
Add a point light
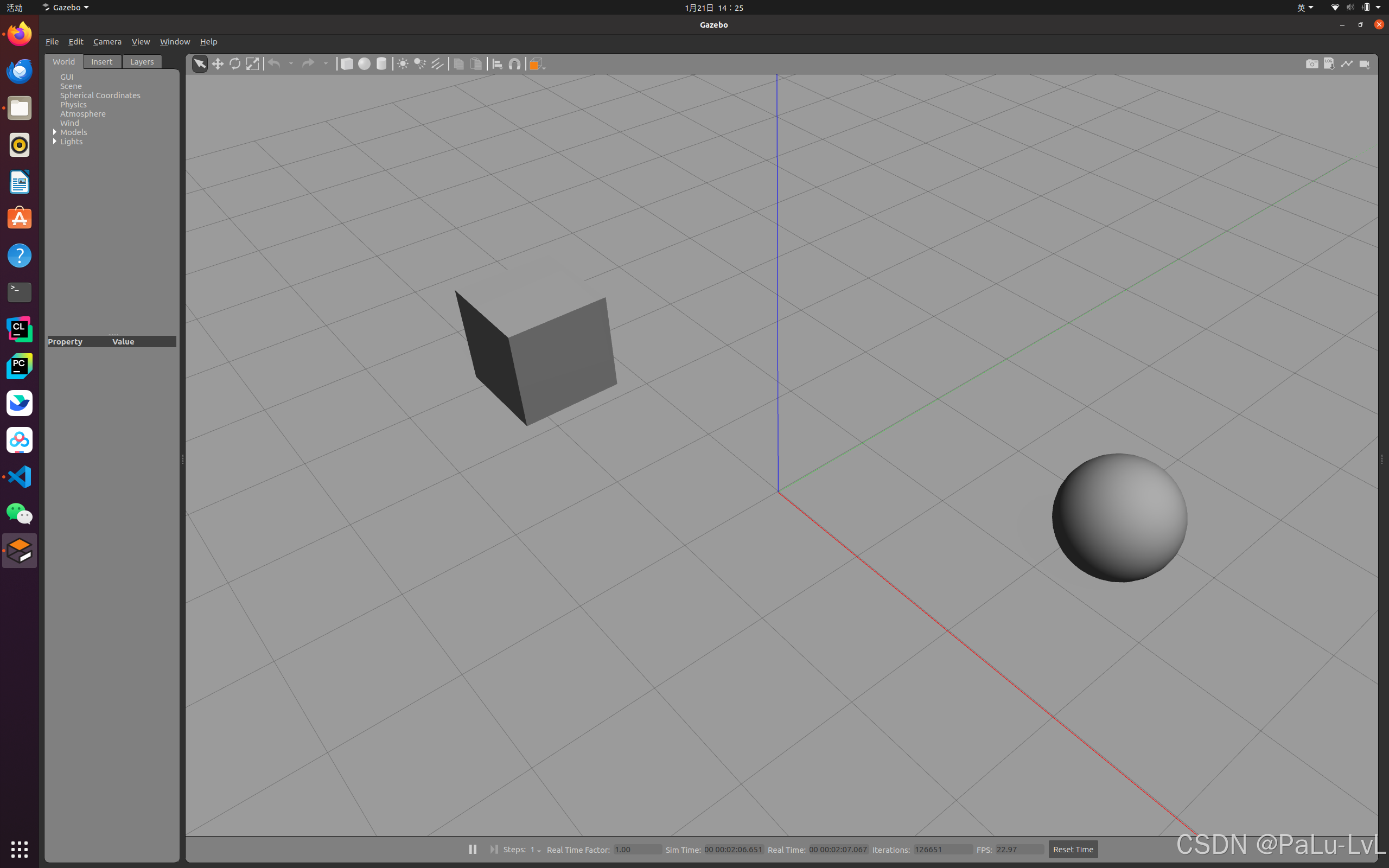tap(403, 63)
